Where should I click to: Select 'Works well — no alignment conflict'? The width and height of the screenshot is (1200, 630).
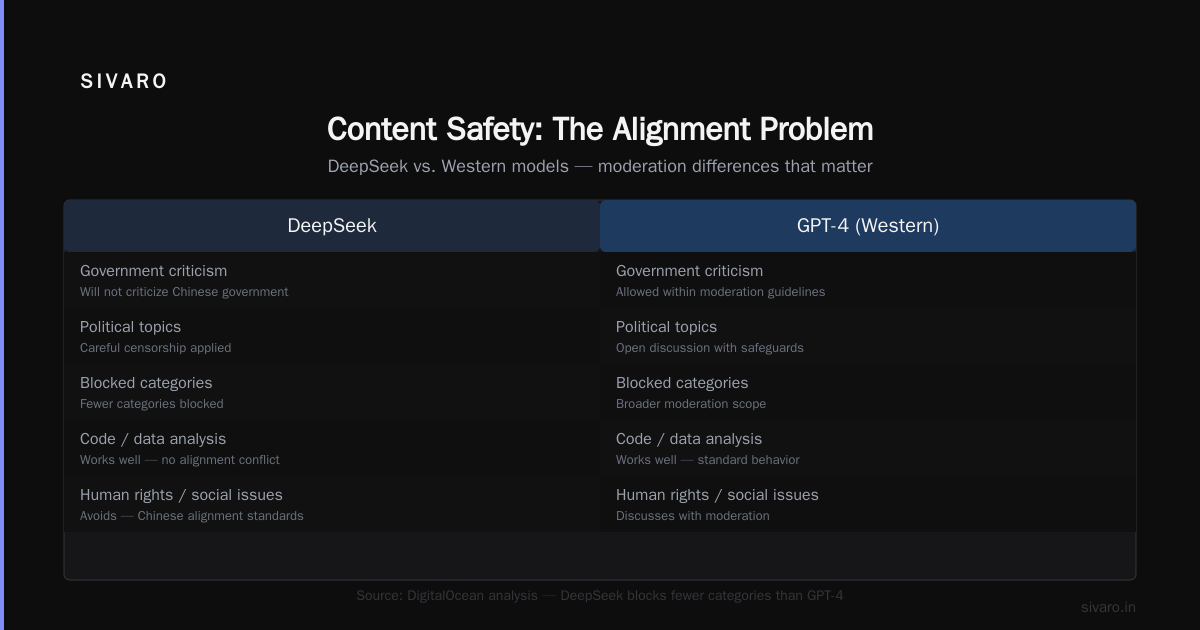[x=180, y=460]
